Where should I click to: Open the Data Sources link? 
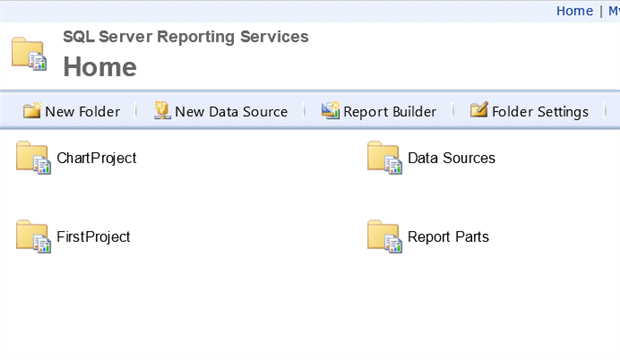pyautogui.click(x=451, y=158)
